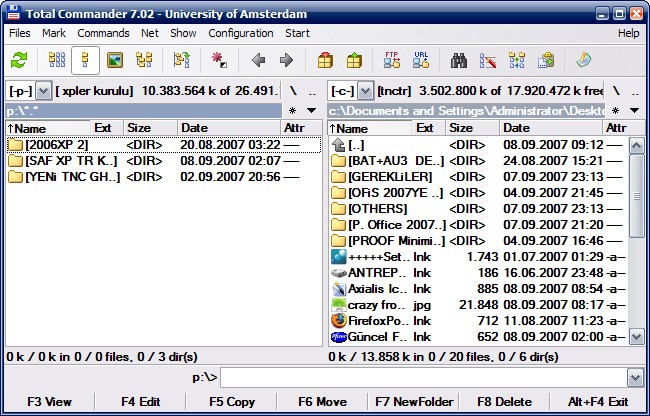
Task: Click the F6 Move button
Action: point(323,401)
